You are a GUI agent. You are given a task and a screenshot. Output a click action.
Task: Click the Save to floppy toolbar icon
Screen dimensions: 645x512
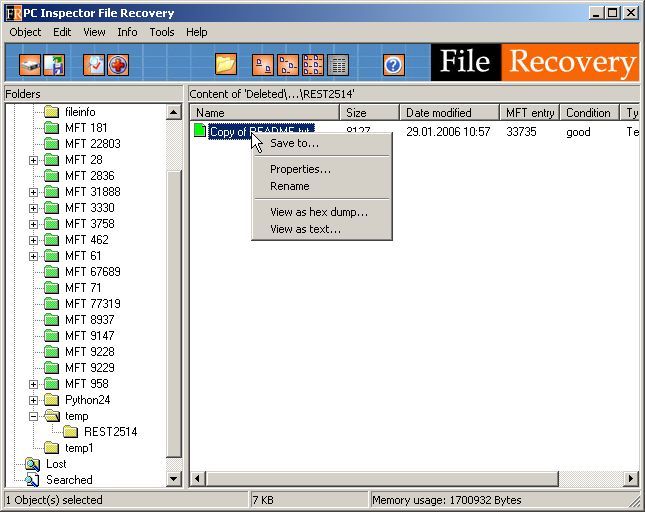(54, 65)
